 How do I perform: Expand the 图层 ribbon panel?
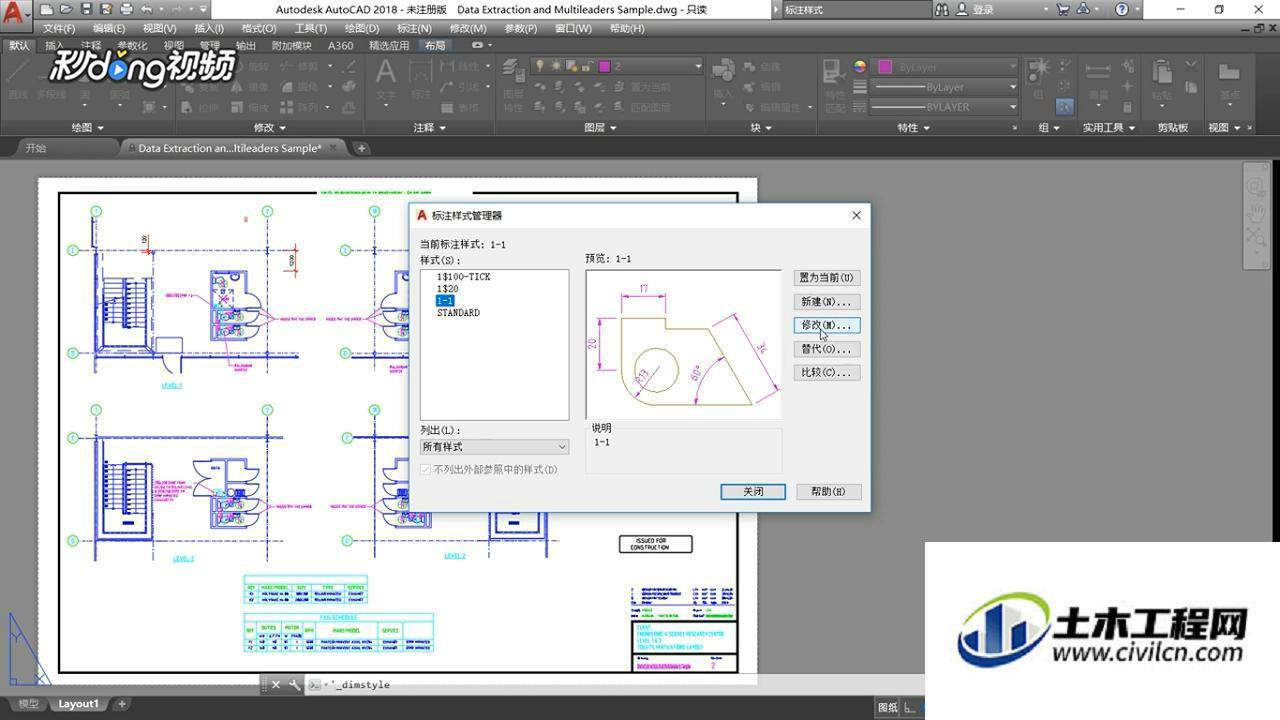click(x=600, y=128)
